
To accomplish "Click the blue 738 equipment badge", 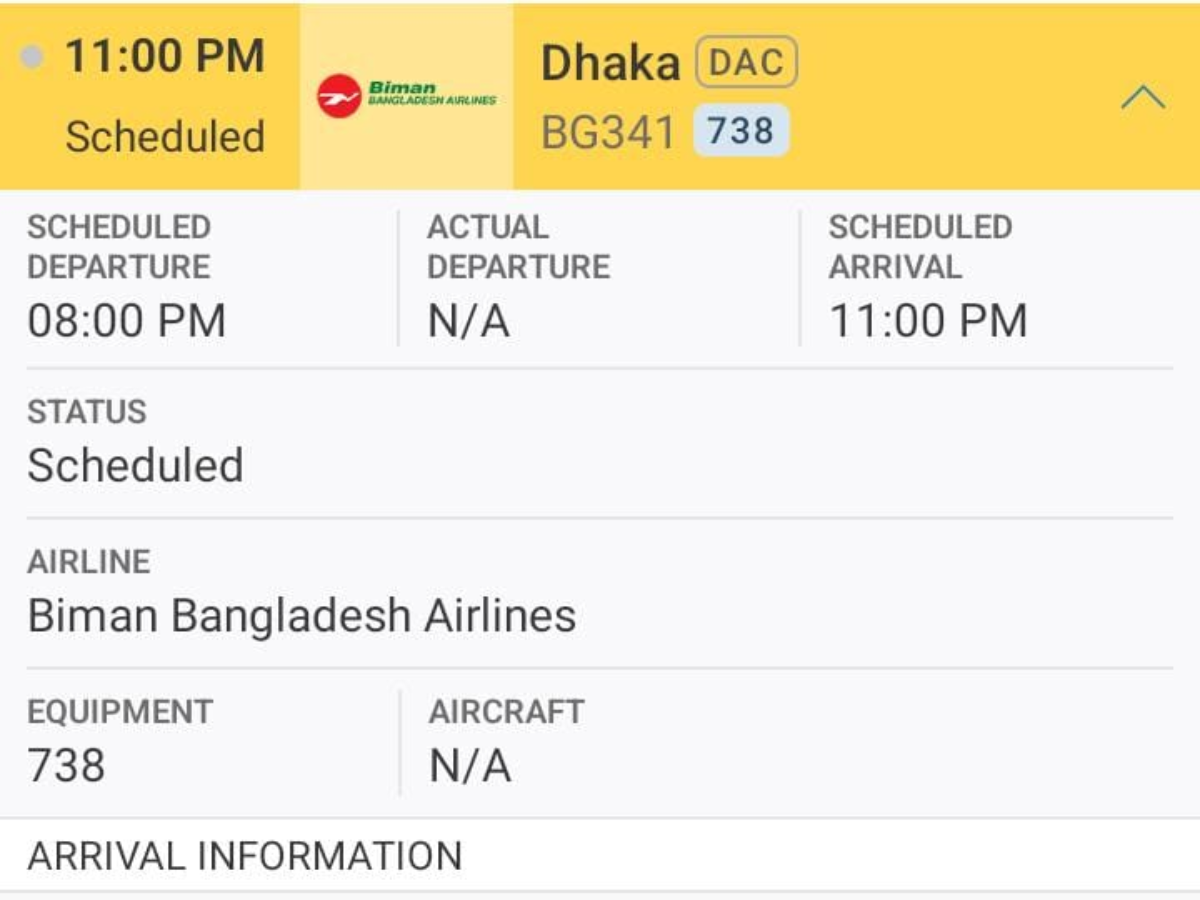I will pos(741,132).
